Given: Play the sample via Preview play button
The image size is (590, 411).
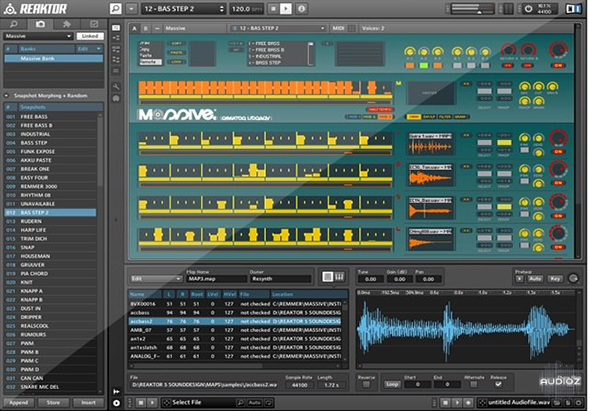Looking at the screenshot, I should coord(520,279).
